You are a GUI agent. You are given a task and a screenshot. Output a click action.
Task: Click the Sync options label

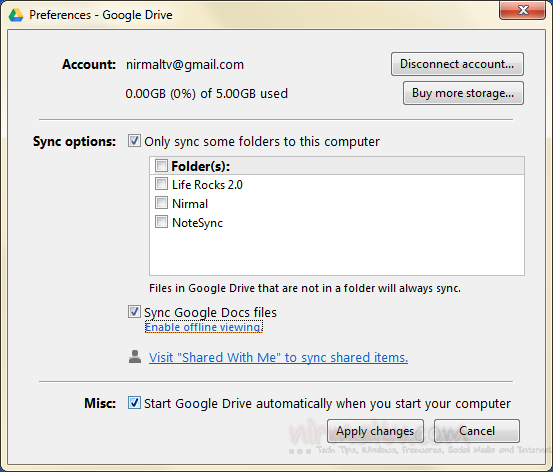click(x=74, y=141)
